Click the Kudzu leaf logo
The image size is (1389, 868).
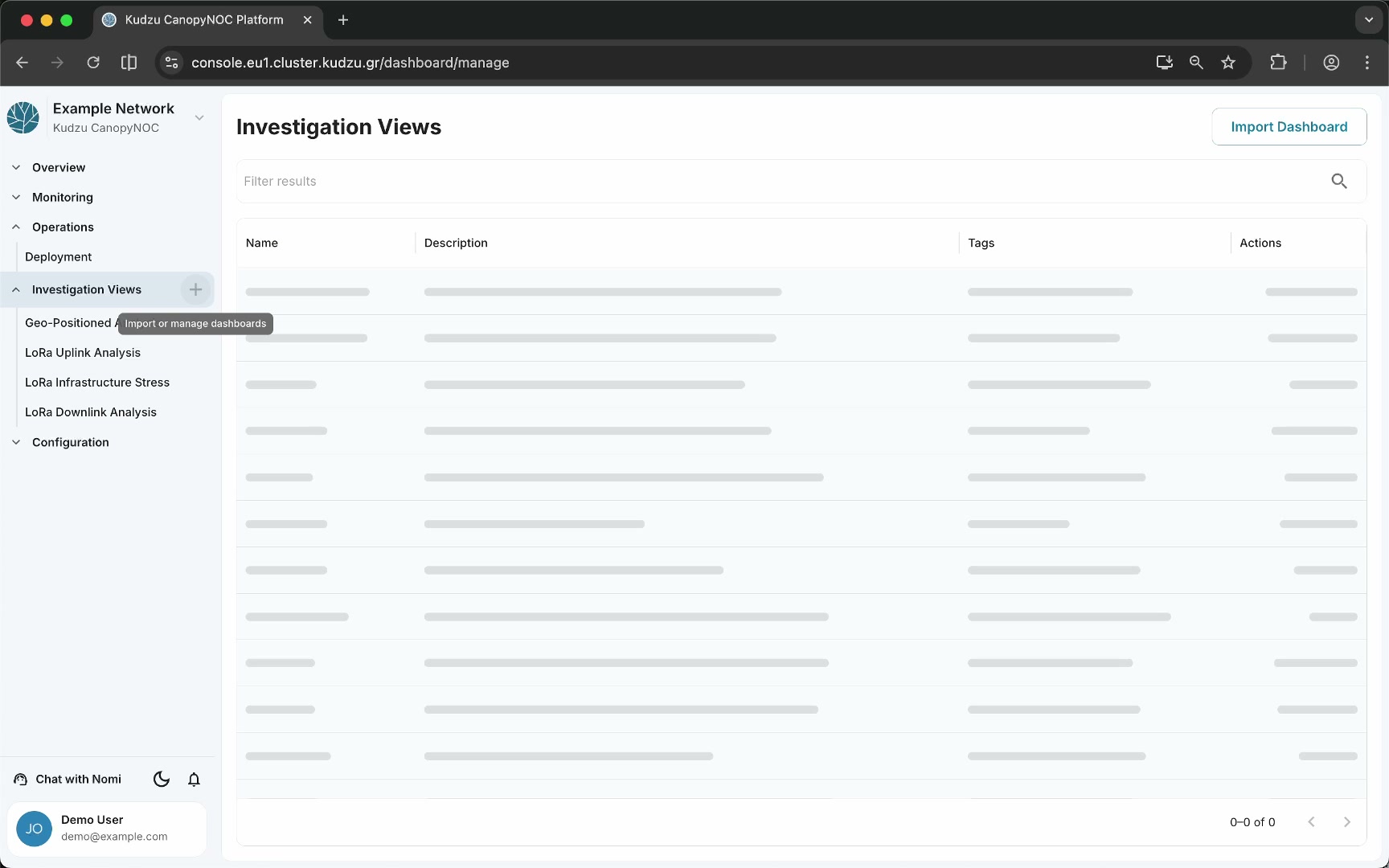pos(23,117)
